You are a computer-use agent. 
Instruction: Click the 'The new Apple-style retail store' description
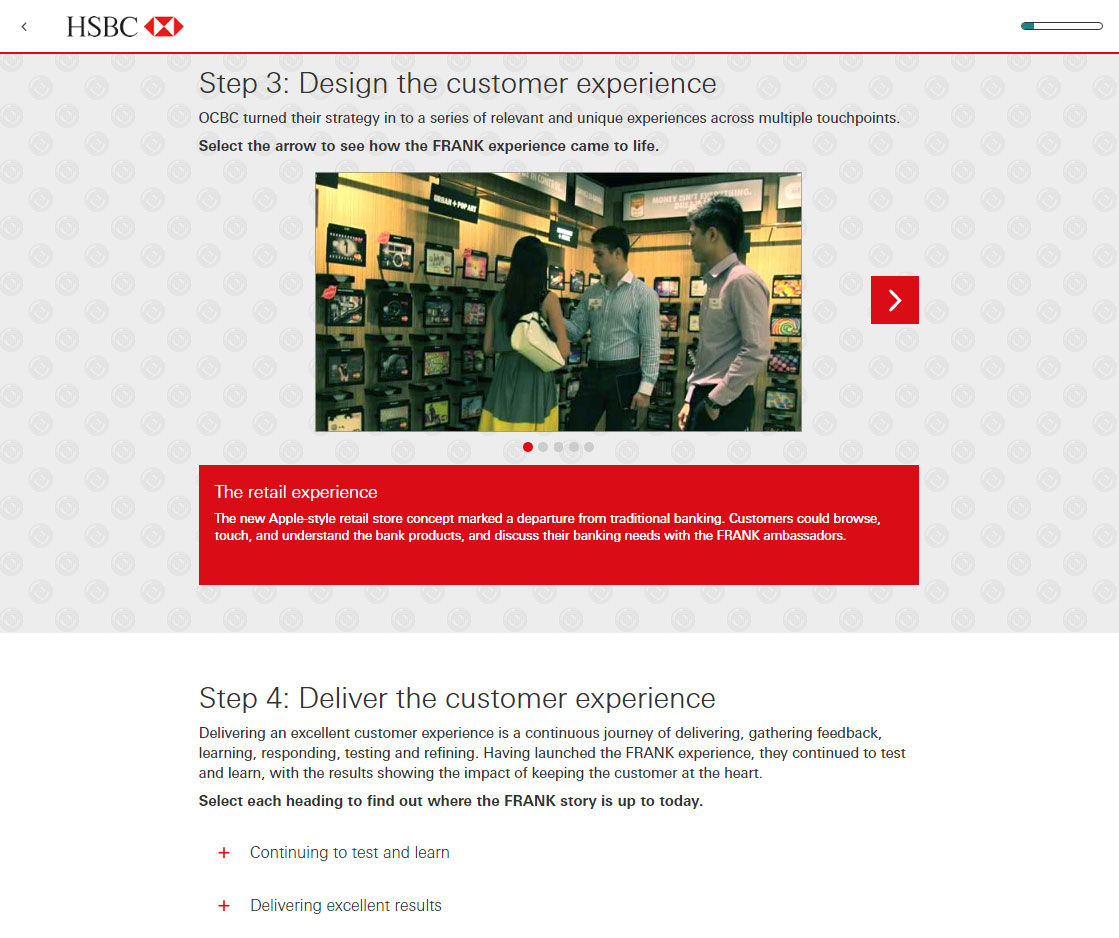click(x=547, y=527)
